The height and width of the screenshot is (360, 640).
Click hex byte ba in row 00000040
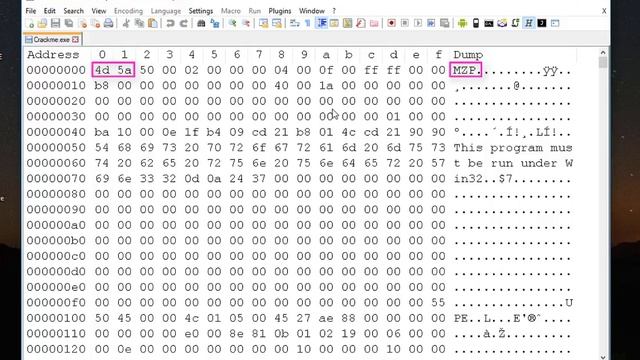pyautogui.click(x=102, y=132)
